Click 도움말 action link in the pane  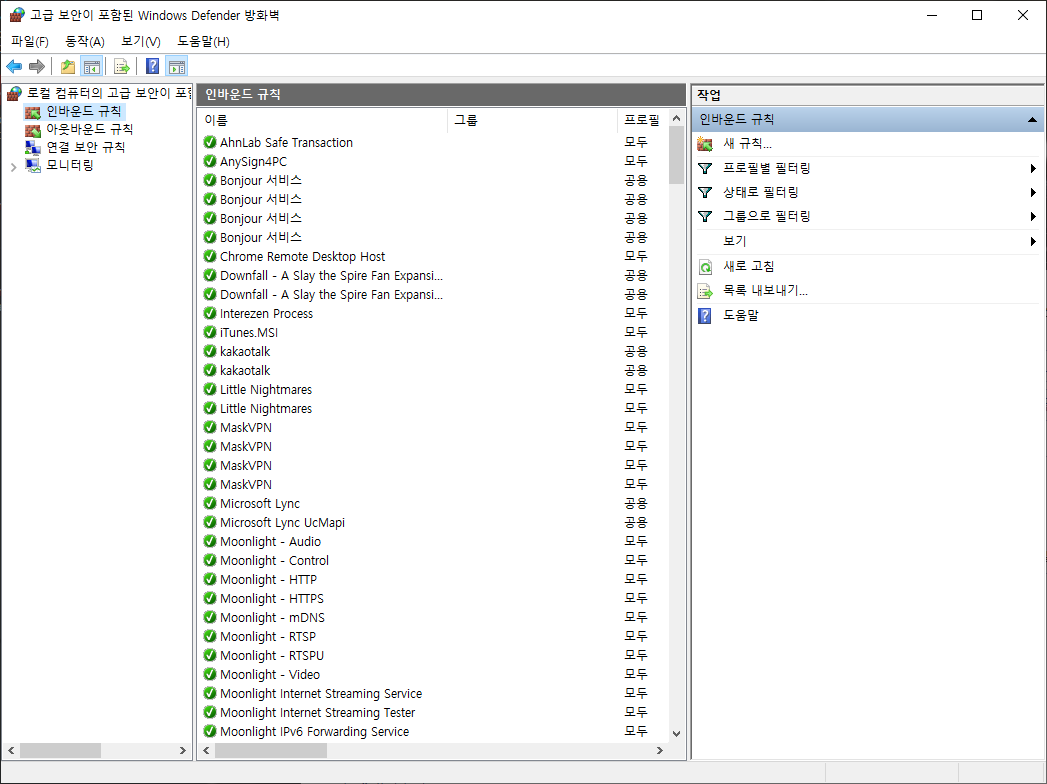click(741, 315)
